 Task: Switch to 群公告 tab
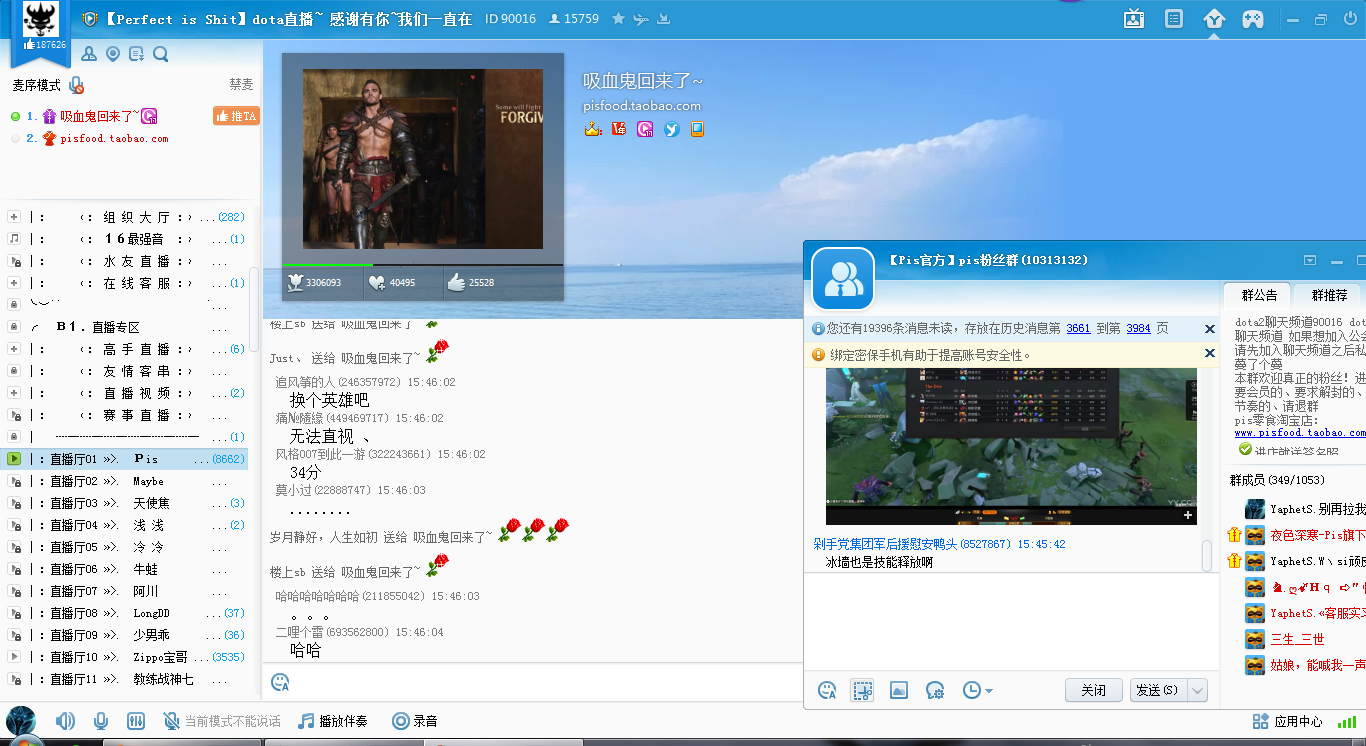tap(1259, 295)
